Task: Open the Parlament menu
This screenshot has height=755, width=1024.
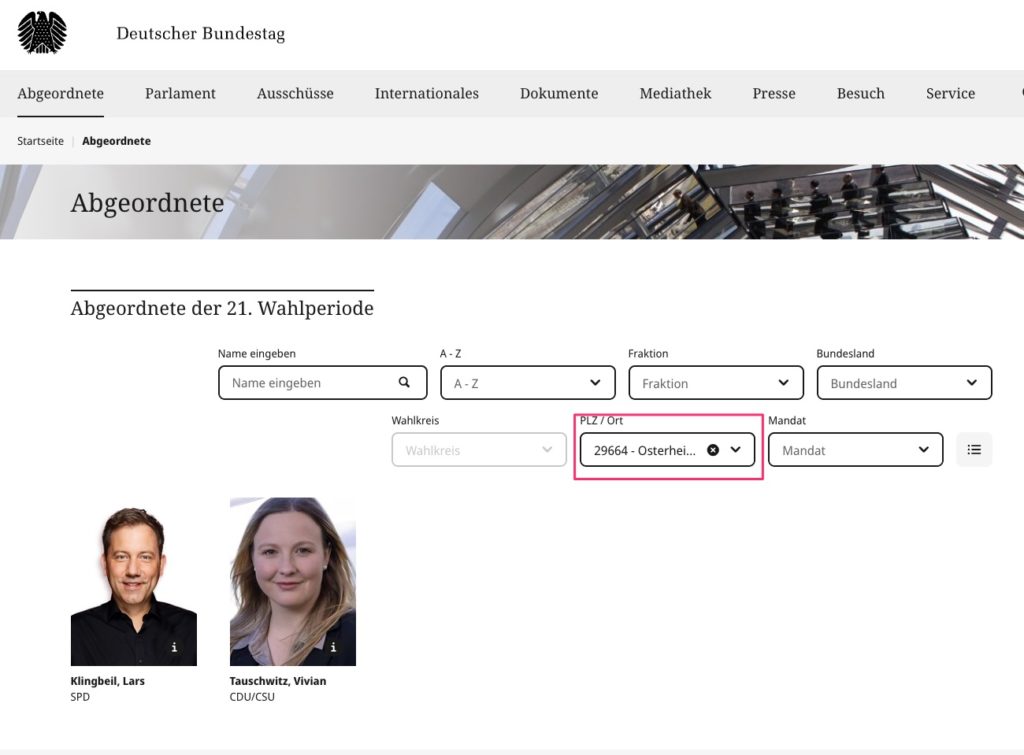Action: (180, 93)
